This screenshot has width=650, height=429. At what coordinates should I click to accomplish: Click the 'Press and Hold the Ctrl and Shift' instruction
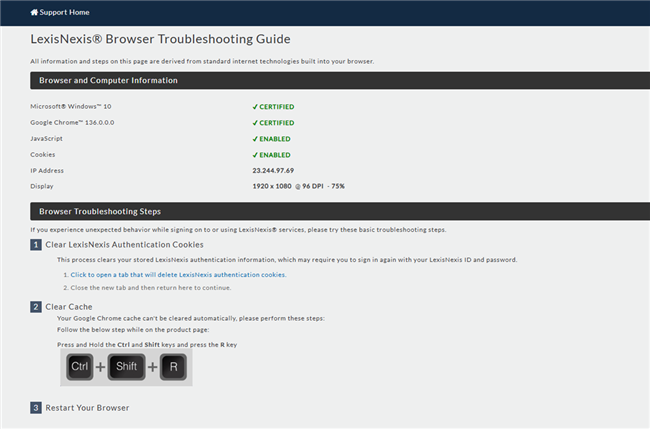(x=147, y=345)
